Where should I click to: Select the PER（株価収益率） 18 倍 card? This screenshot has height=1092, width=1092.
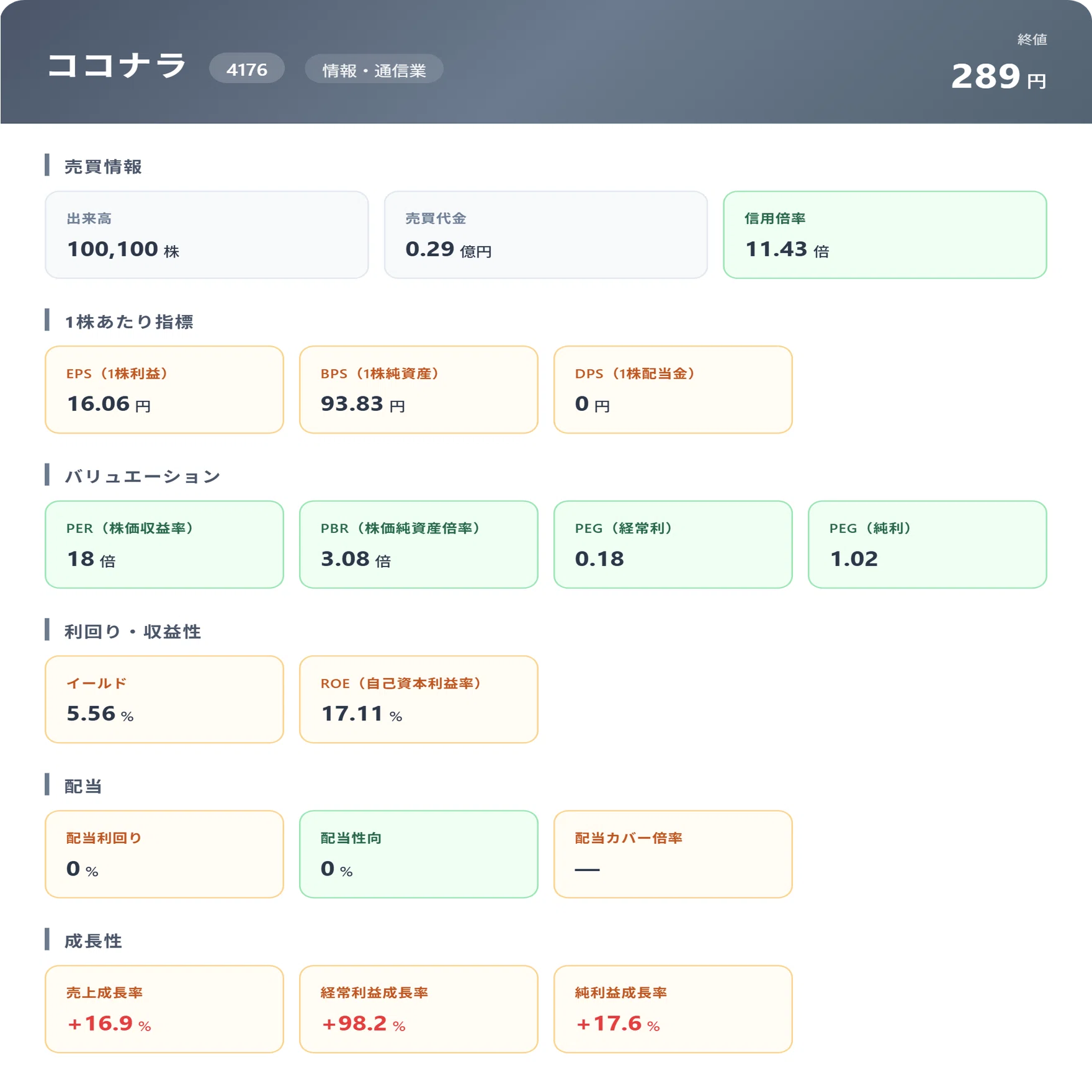click(x=164, y=544)
